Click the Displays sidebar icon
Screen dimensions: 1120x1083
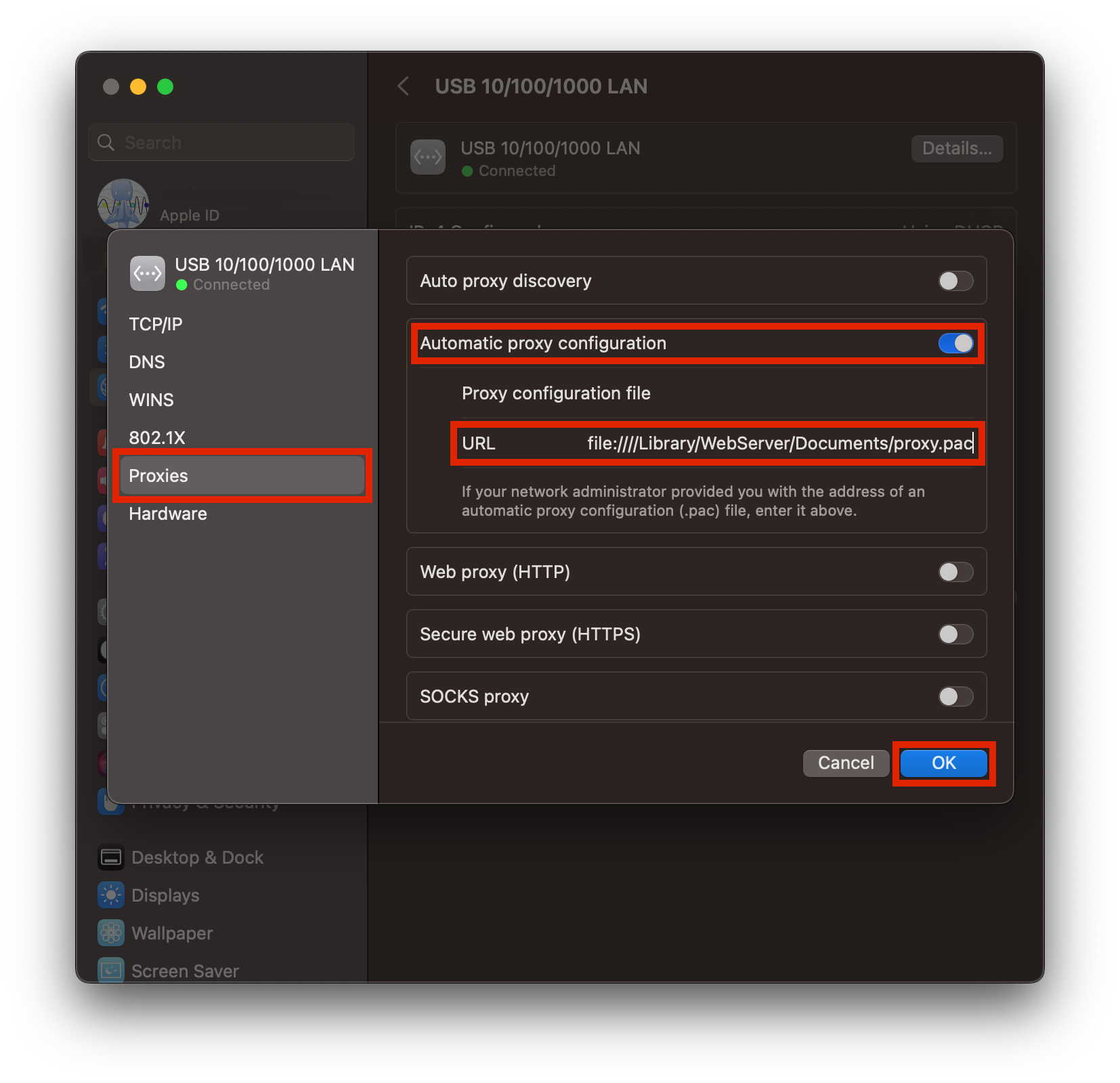pos(111,896)
